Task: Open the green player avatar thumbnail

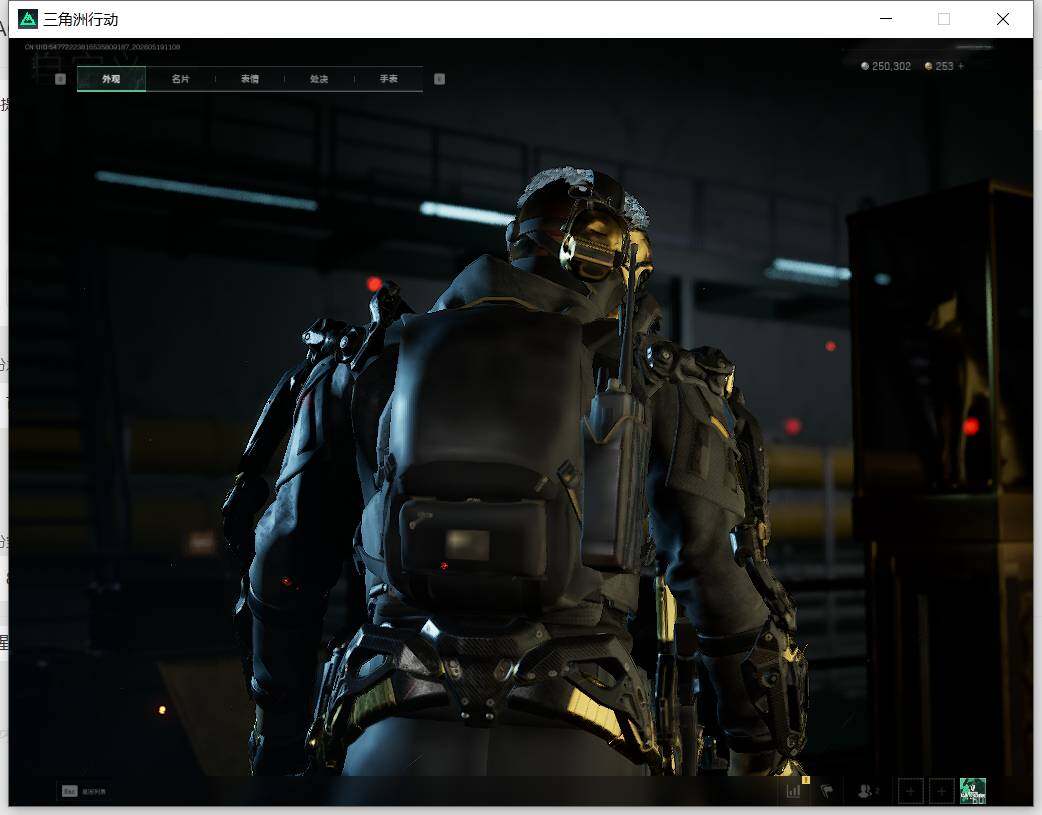Action: pos(973,791)
